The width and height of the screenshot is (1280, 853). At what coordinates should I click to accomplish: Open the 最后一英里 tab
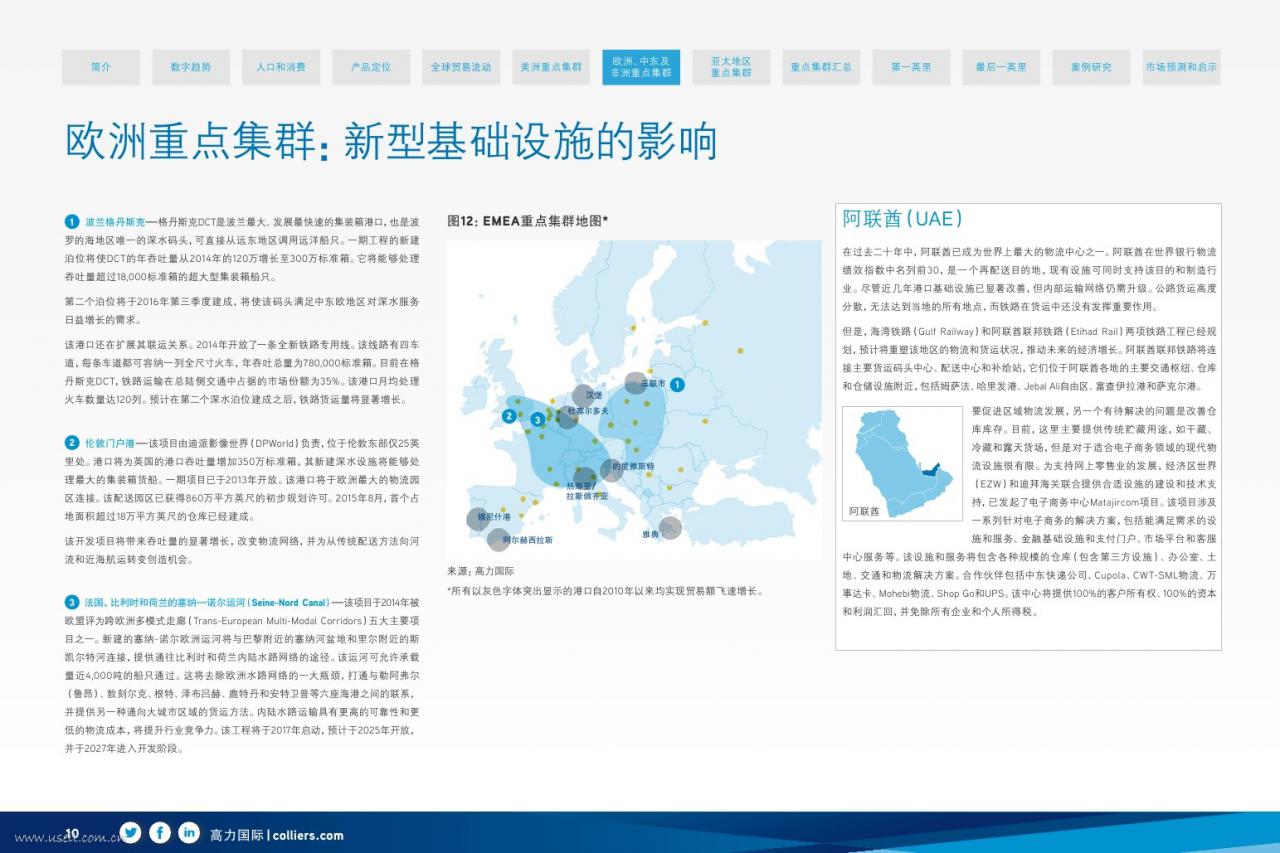coord(1001,67)
